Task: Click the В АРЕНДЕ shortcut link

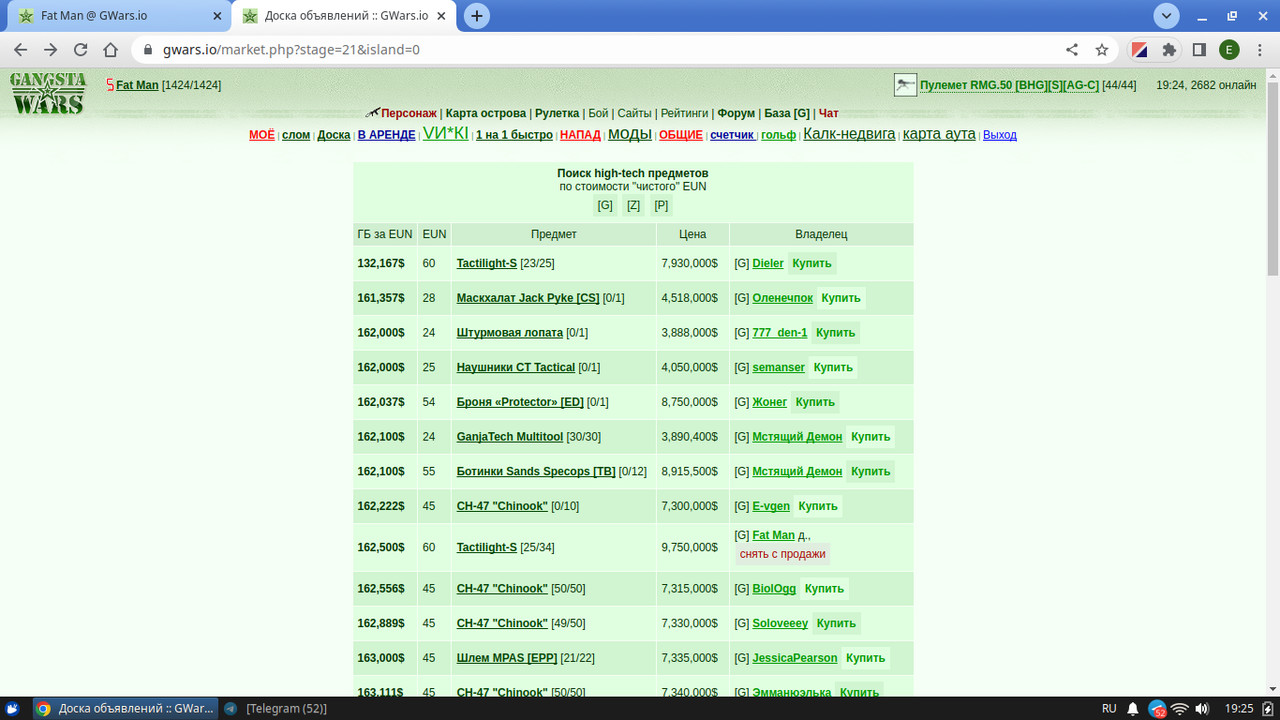Action: click(386, 135)
